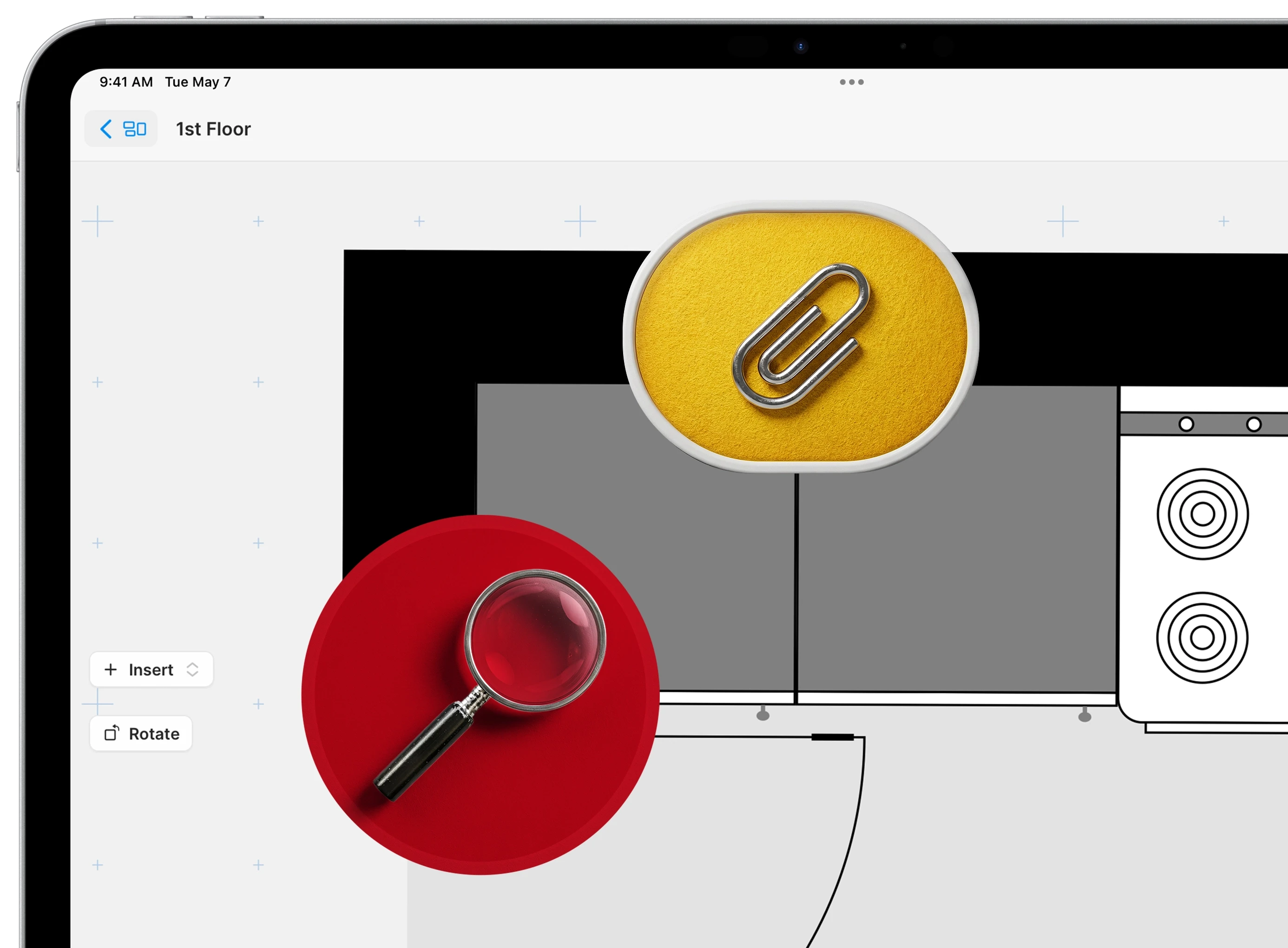Open the document browser layout icon
The height and width of the screenshot is (948, 1288).
(135, 129)
